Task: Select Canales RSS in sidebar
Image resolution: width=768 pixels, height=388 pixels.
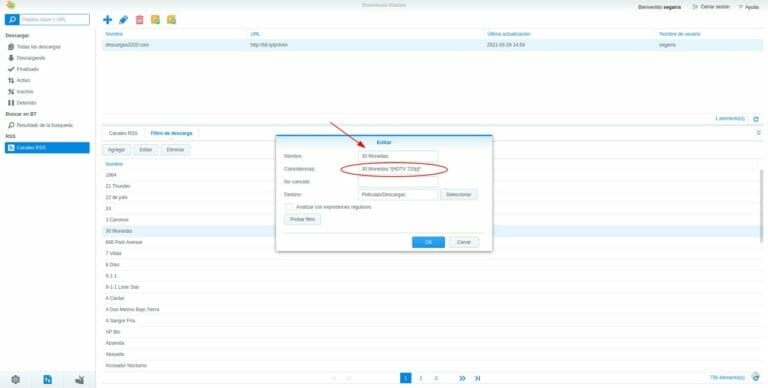Action: tap(47, 147)
